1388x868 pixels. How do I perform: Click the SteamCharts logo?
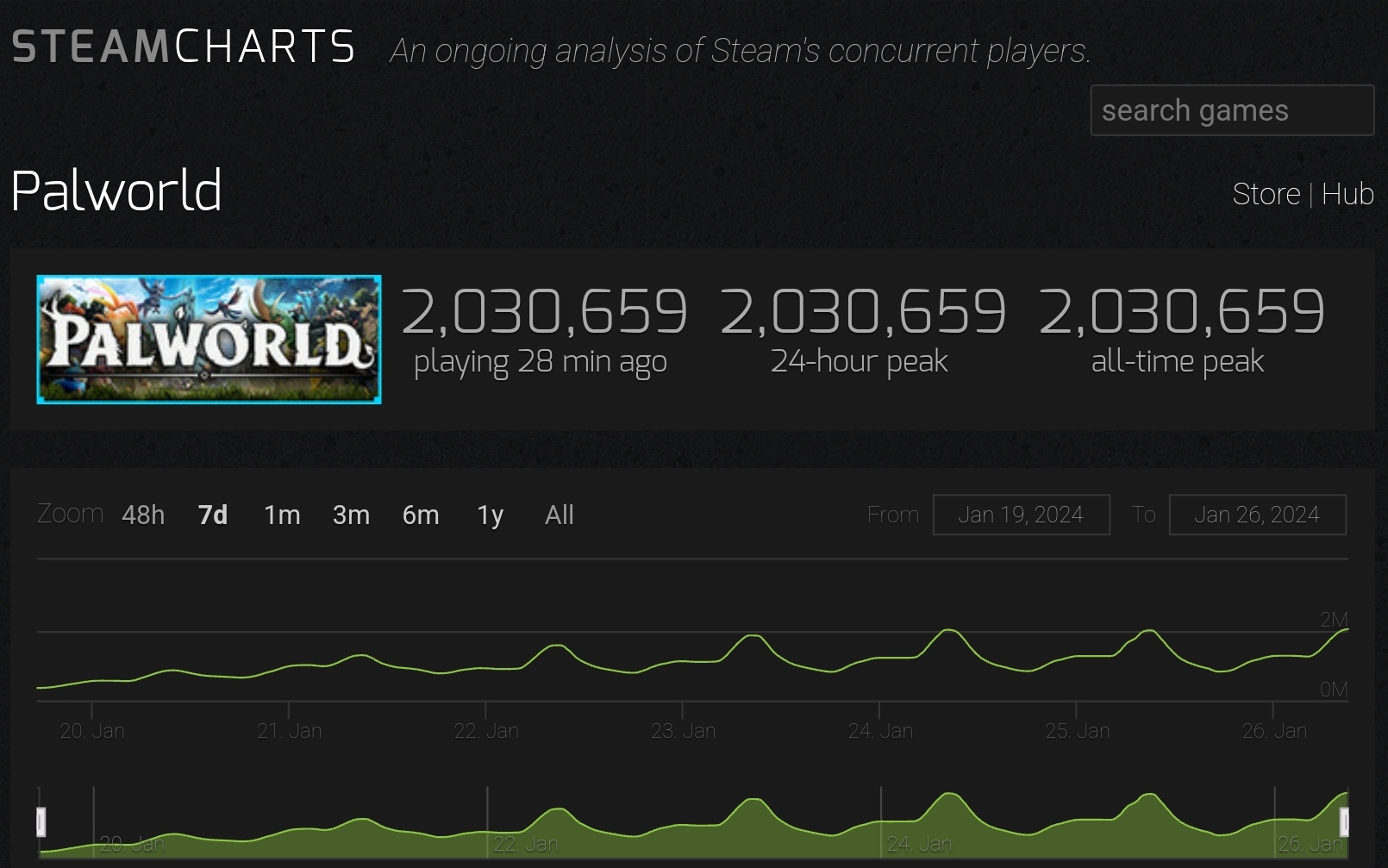(x=184, y=47)
